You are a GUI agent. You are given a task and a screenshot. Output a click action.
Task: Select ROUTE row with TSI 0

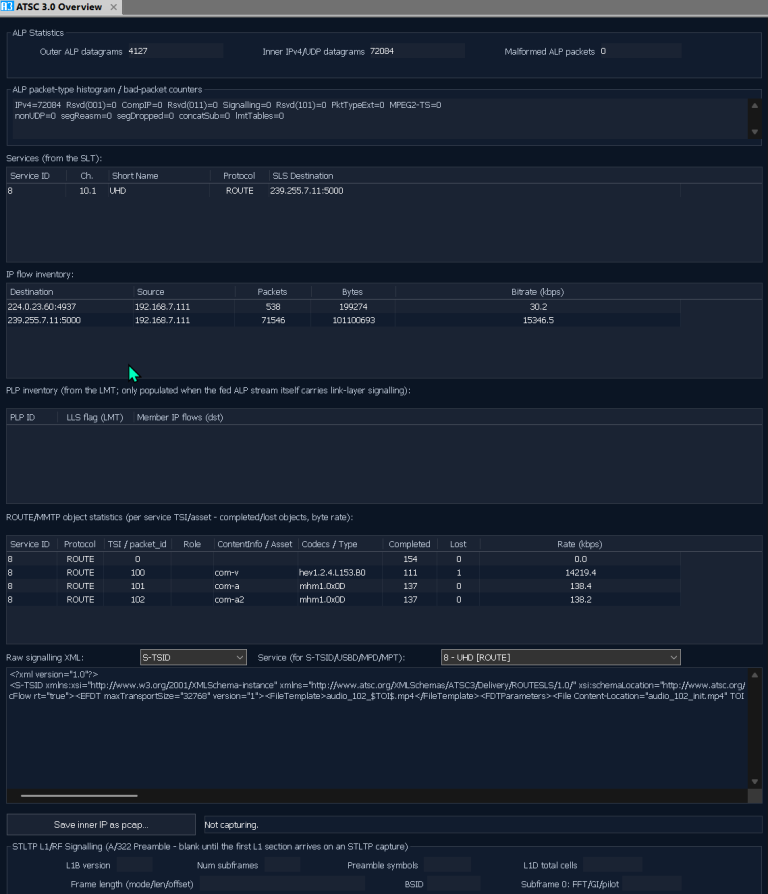tap(343, 559)
